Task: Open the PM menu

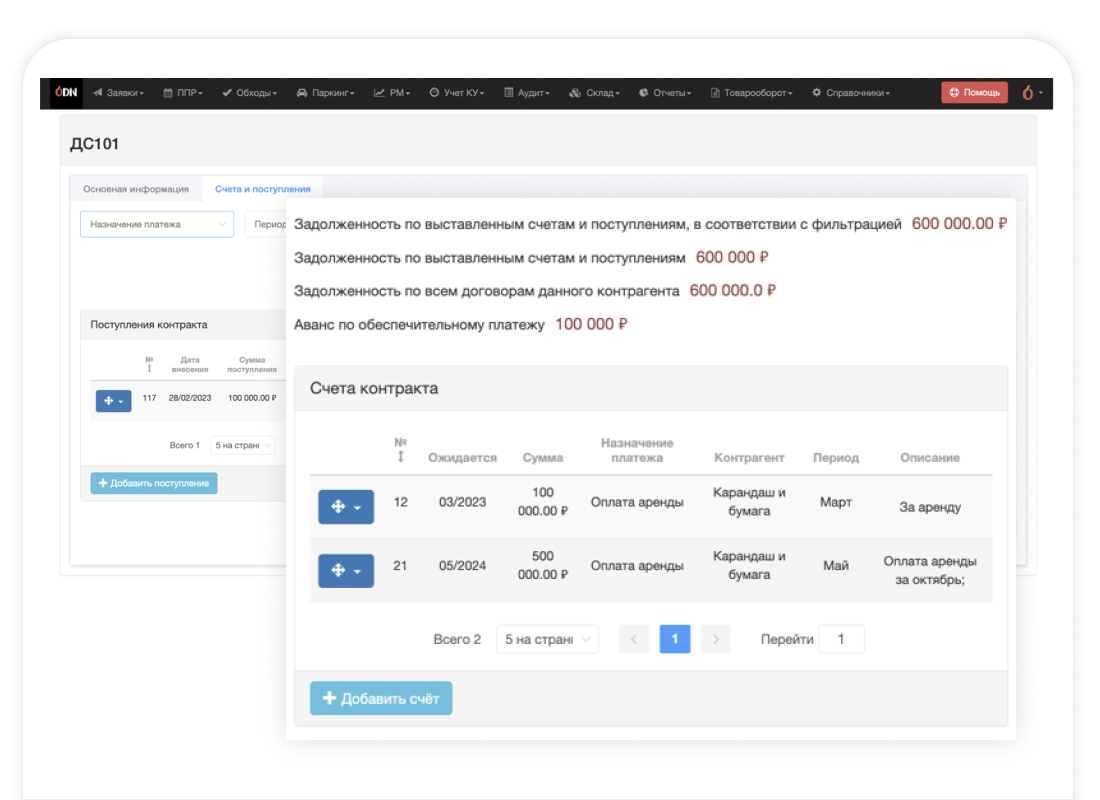Action: (x=391, y=93)
